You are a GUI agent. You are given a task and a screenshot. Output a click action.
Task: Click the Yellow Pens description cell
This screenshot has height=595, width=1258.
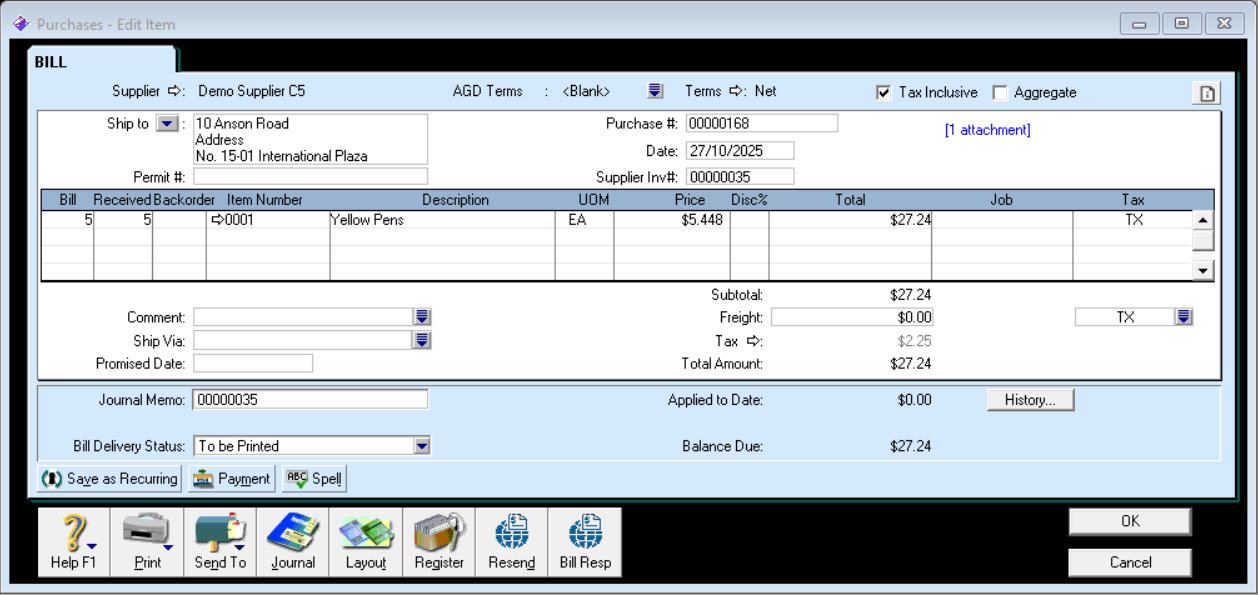442,220
